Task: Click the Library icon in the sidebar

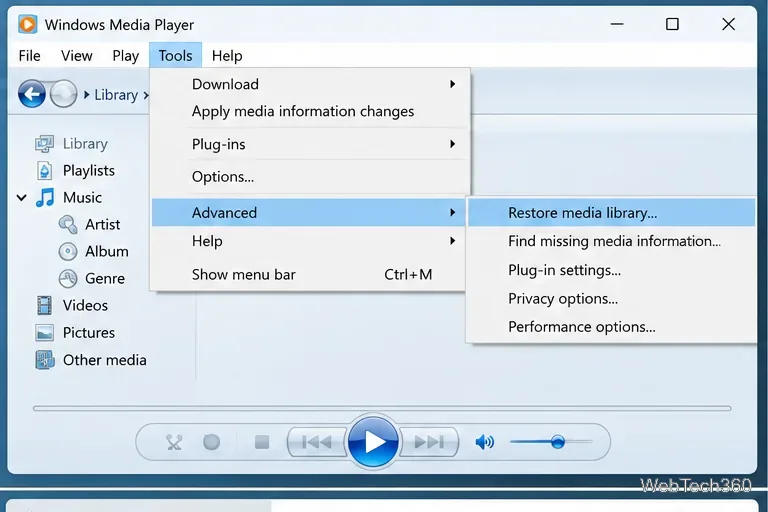Action: pos(44,144)
